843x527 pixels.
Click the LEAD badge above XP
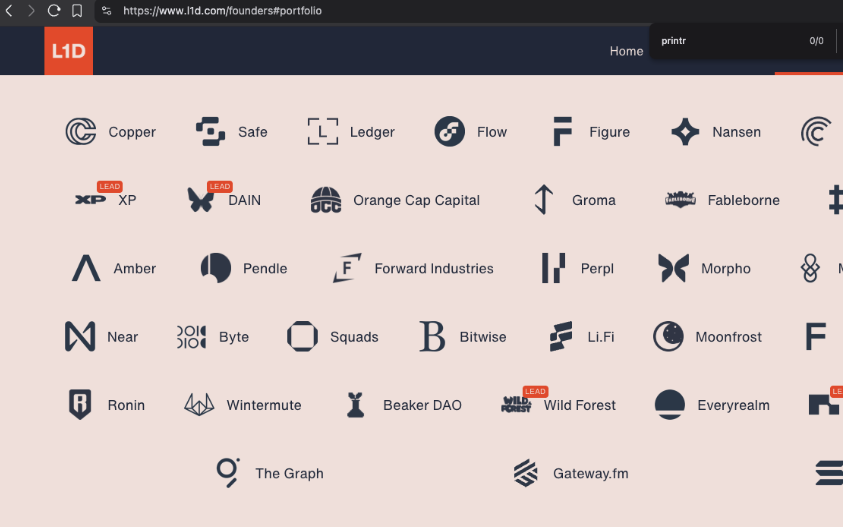[x=110, y=186]
